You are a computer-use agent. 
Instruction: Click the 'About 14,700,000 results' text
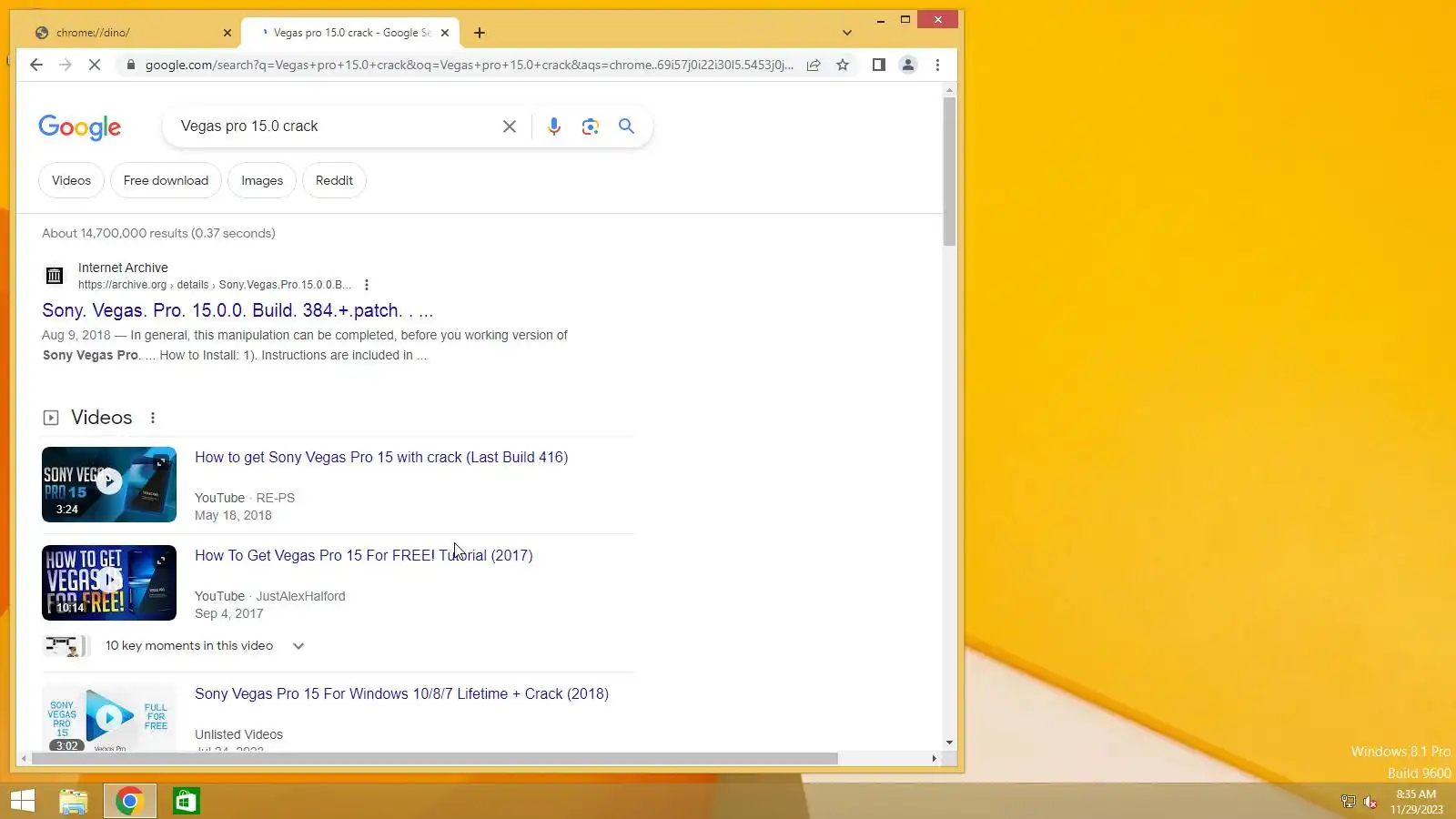pyautogui.click(x=158, y=233)
